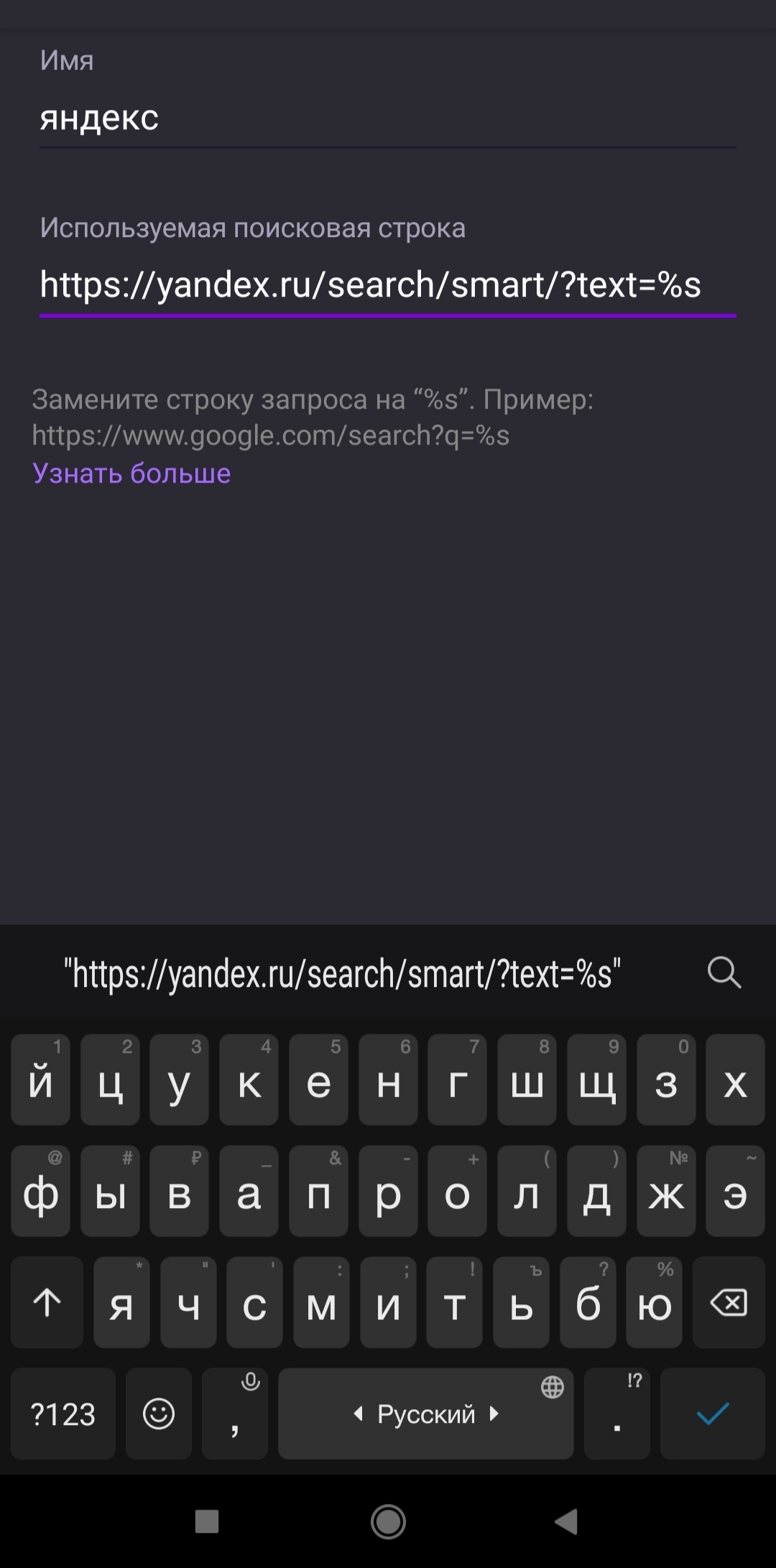Tap the search magnifier icon in suggestion bar
776x1568 pixels.
pos(724,973)
